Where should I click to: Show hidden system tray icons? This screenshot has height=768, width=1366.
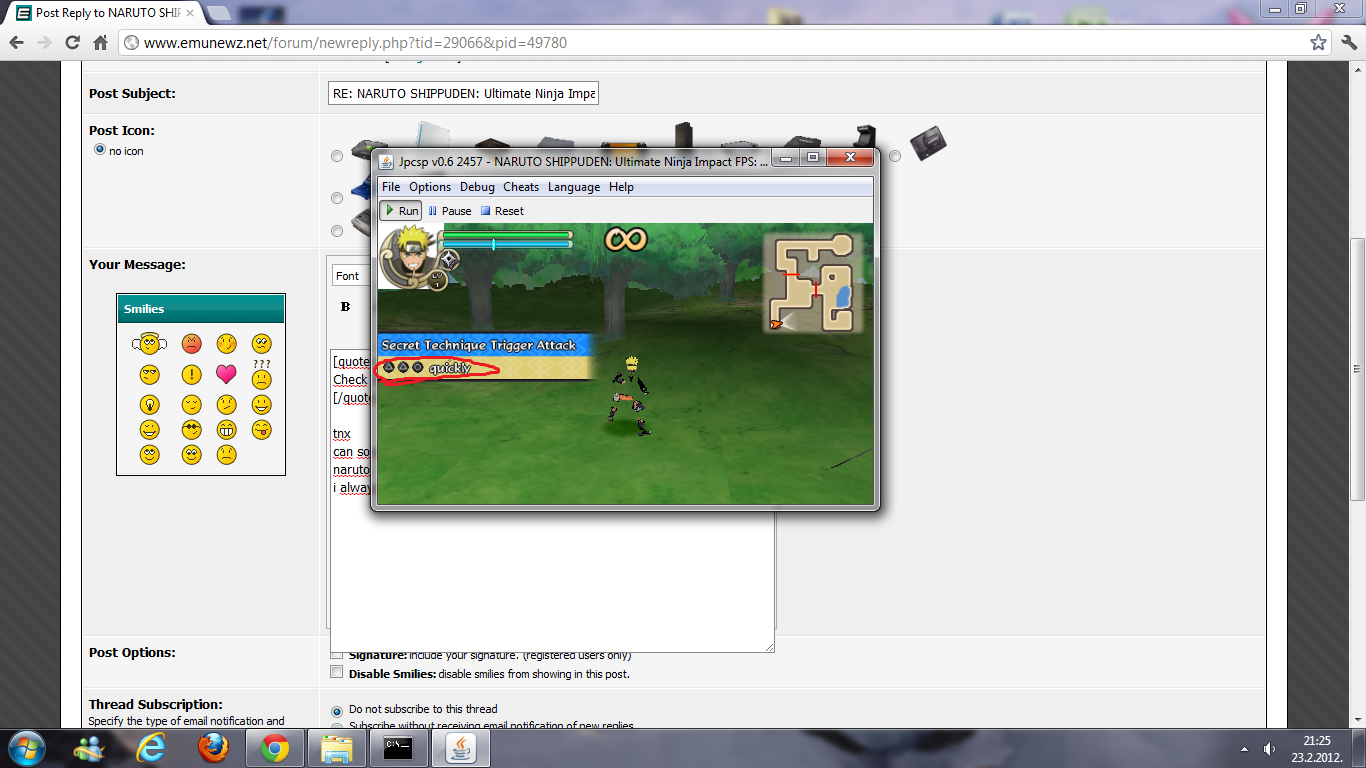(1245, 749)
